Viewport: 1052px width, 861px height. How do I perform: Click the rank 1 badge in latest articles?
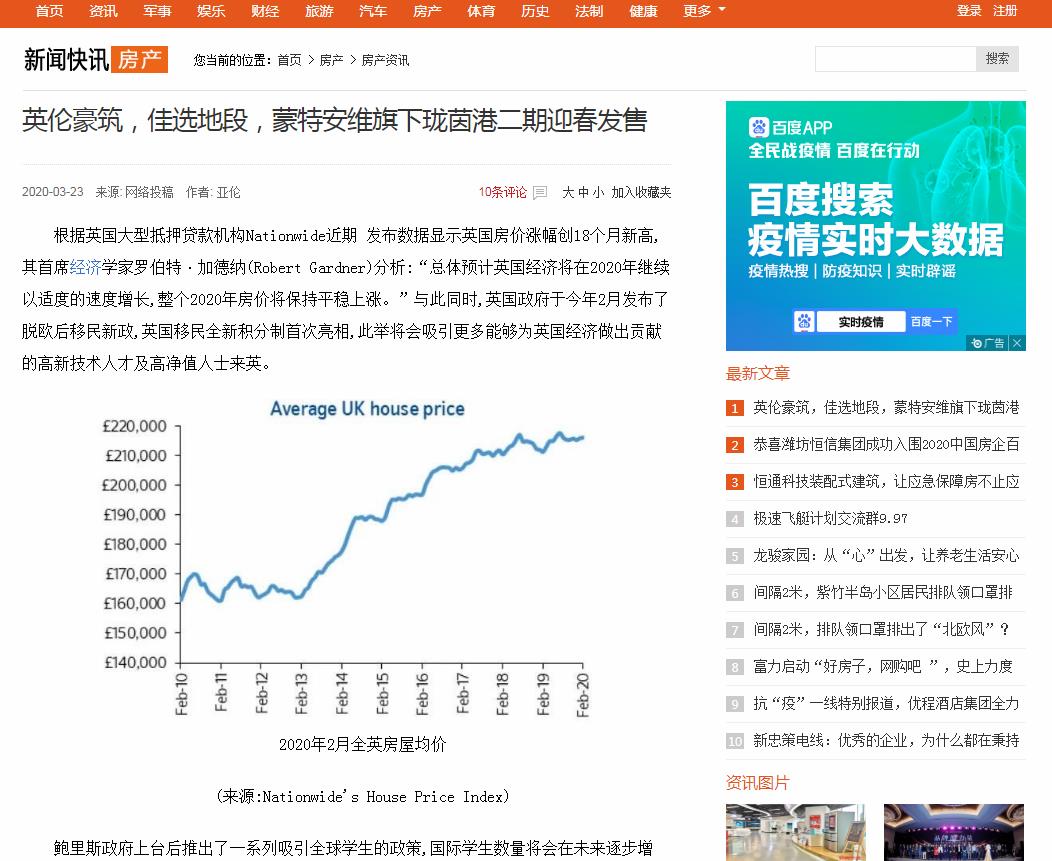point(735,408)
